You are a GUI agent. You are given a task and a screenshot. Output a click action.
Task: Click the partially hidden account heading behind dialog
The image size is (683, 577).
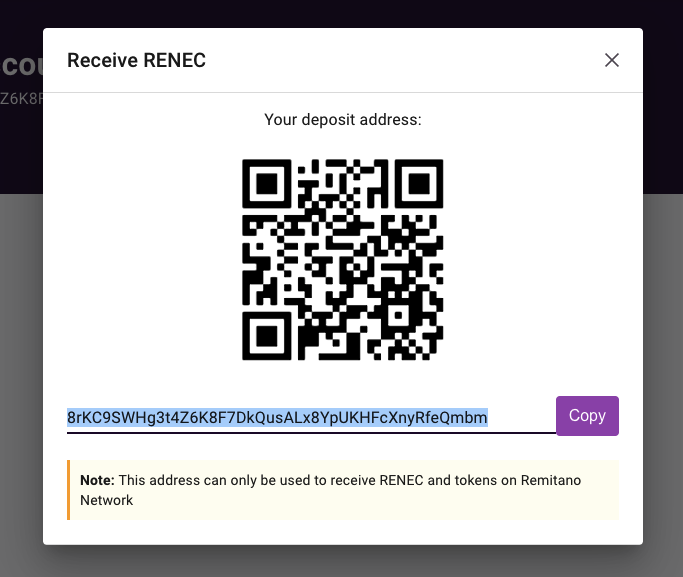coord(21,66)
